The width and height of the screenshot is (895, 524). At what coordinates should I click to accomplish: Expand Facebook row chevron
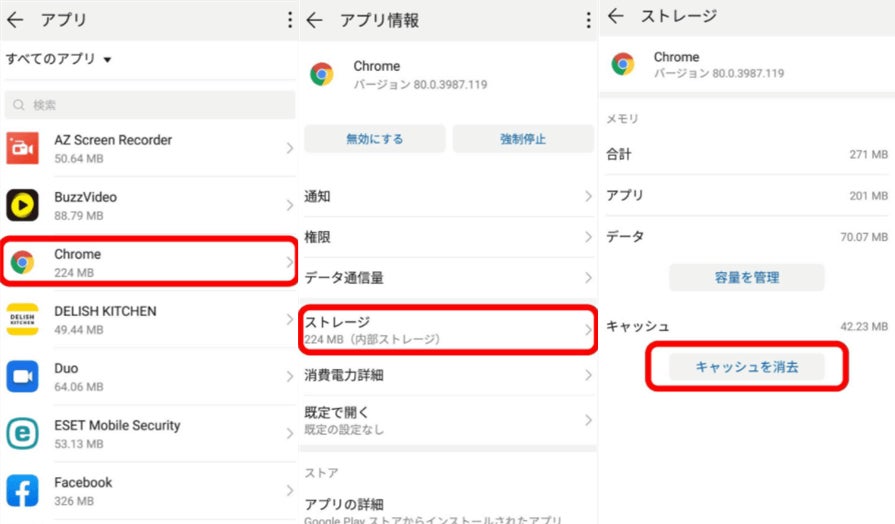[289, 491]
